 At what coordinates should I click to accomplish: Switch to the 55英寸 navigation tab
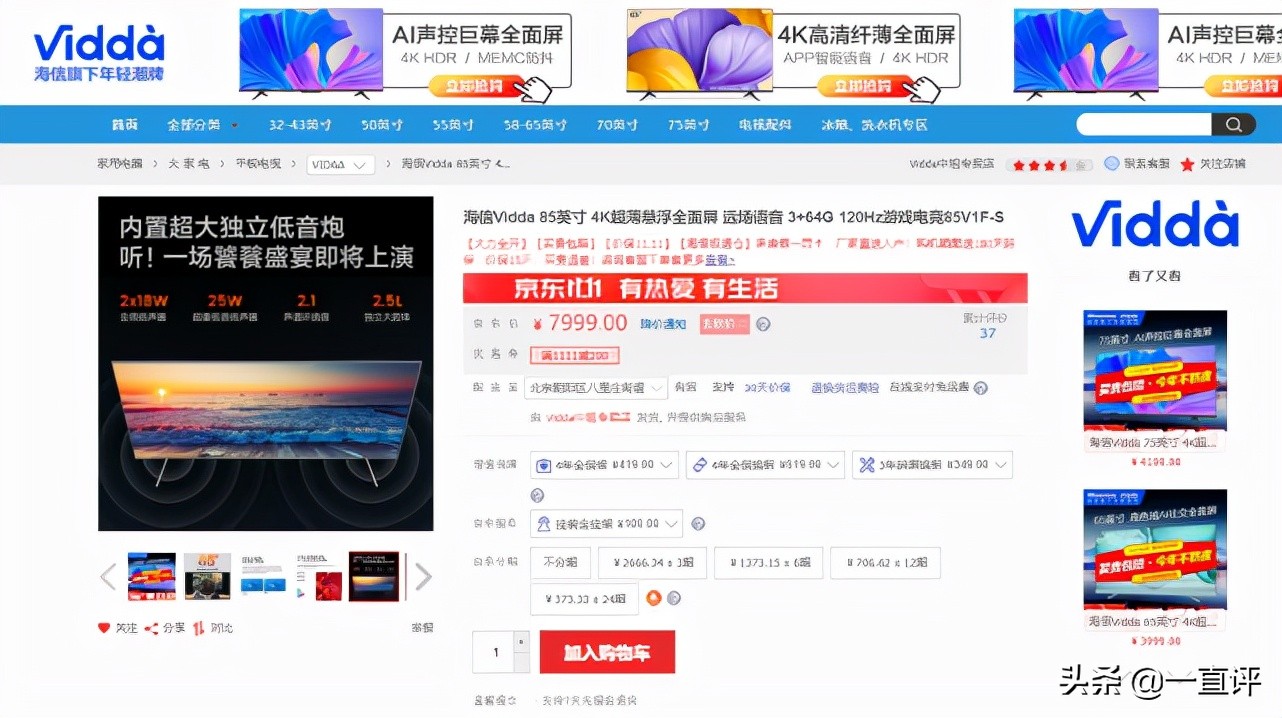click(x=451, y=124)
